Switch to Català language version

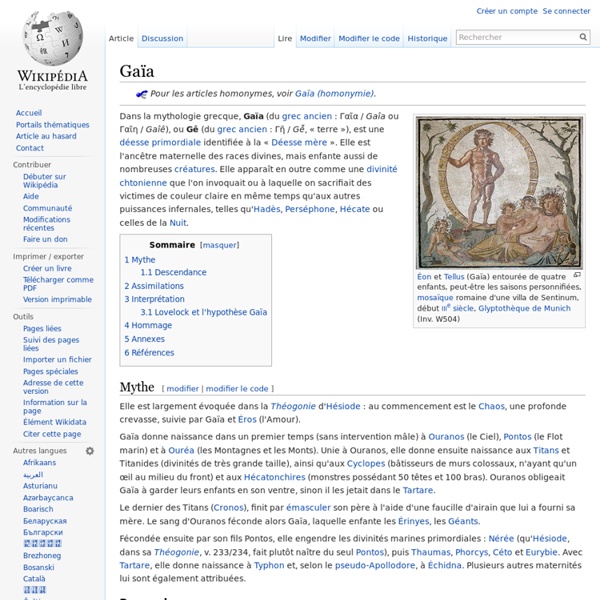tap(34, 579)
